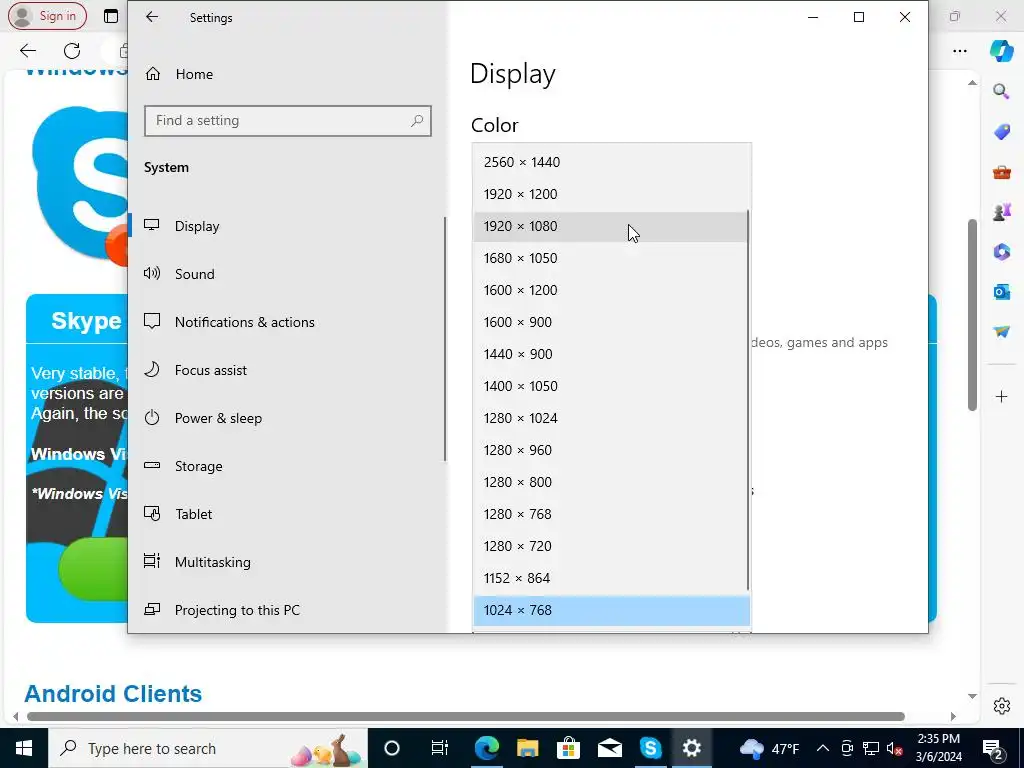Pick 1440 × 900 resolution

click(611, 354)
